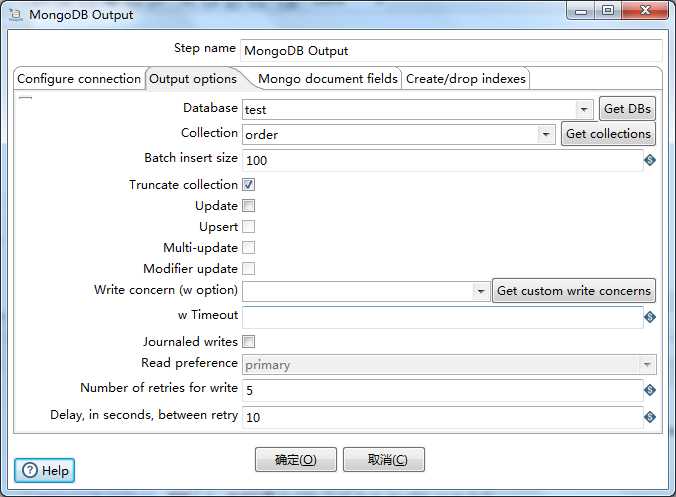This screenshot has height=497, width=676.
Task: Click the Database combo text 'test'
Action: coord(256,110)
